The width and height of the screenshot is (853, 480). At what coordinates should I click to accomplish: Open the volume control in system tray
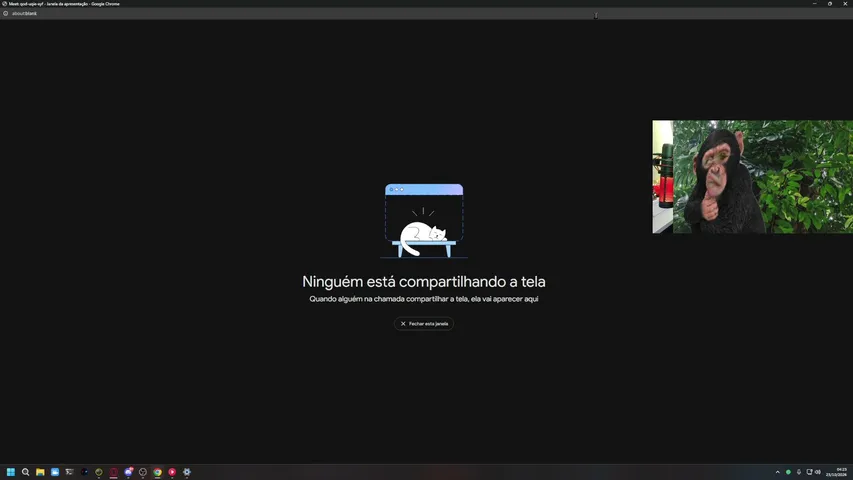tap(818, 472)
